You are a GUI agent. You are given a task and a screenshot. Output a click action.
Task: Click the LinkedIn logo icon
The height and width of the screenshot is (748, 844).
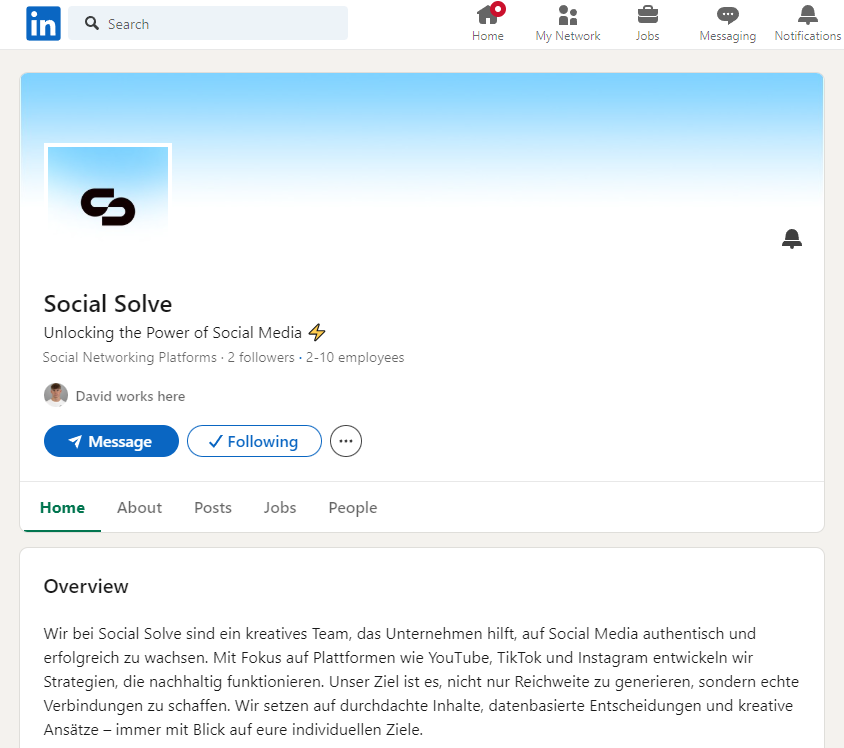43,24
